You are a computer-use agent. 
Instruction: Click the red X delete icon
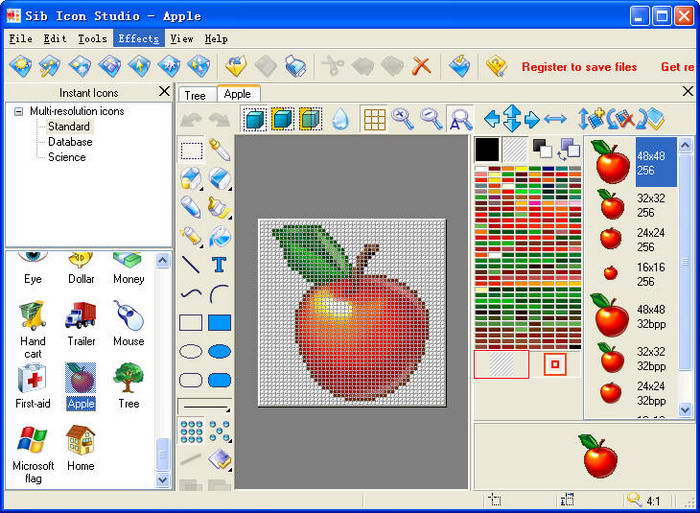coord(421,66)
